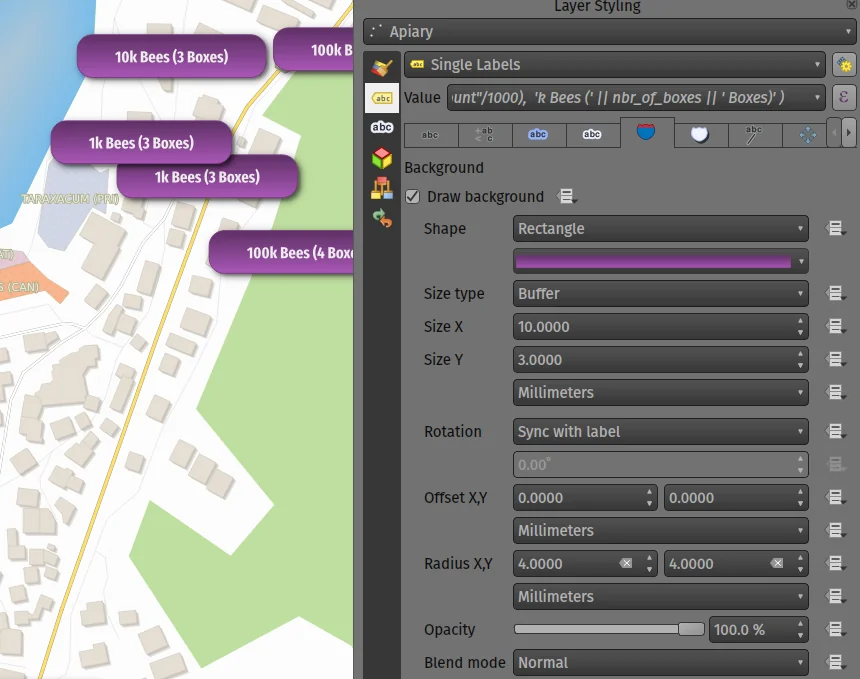Click data-defined override next to Shape
This screenshot has height=679, width=860.
coord(836,229)
